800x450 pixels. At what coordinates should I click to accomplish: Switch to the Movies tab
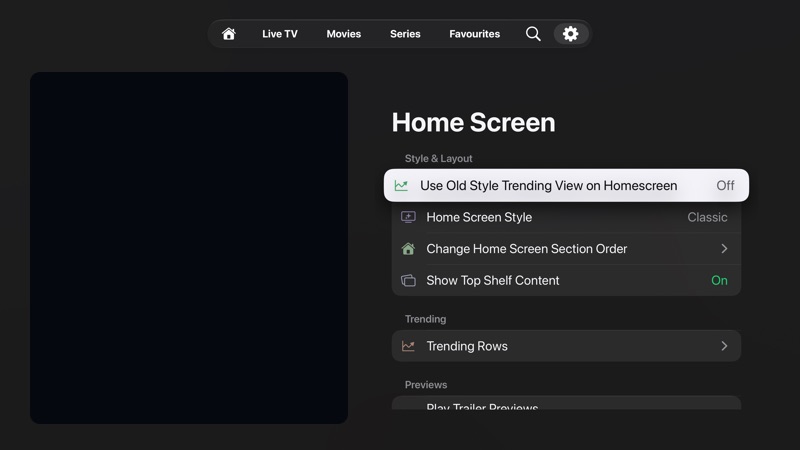click(x=343, y=34)
